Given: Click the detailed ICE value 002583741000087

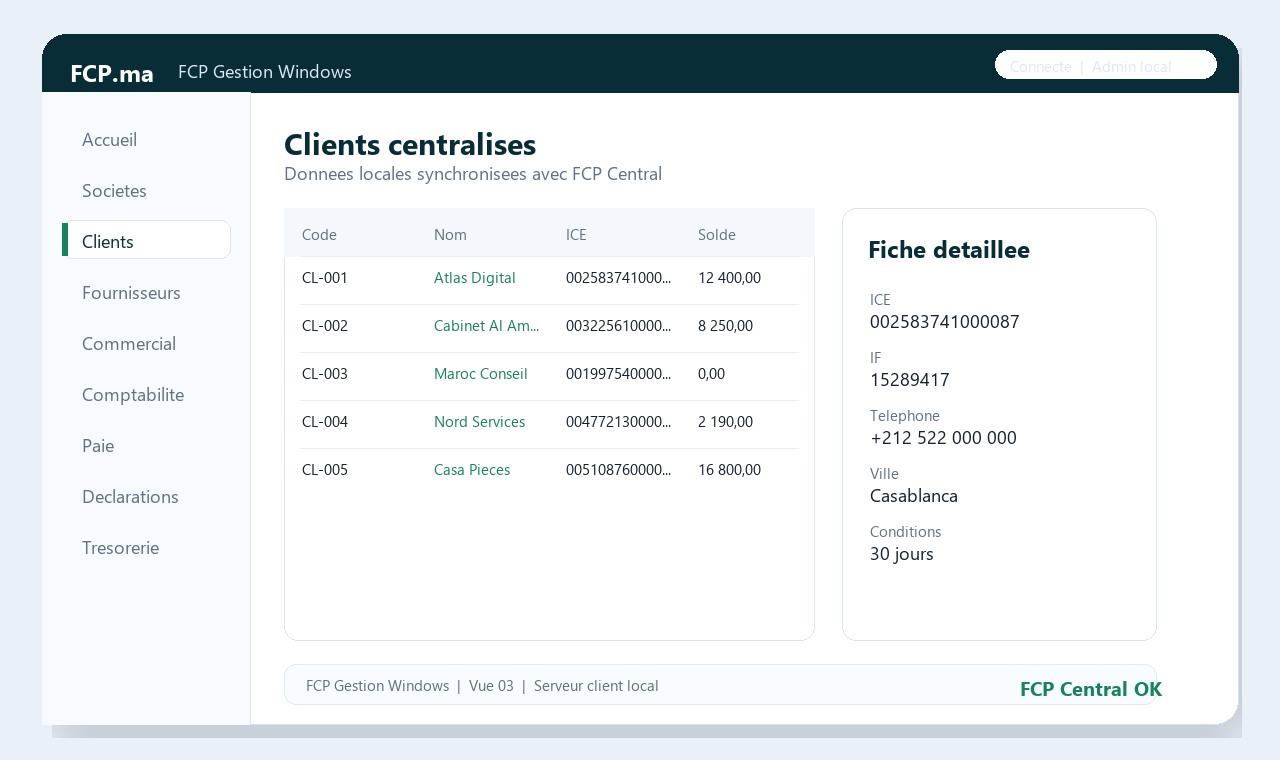Looking at the screenshot, I should tap(945, 322).
